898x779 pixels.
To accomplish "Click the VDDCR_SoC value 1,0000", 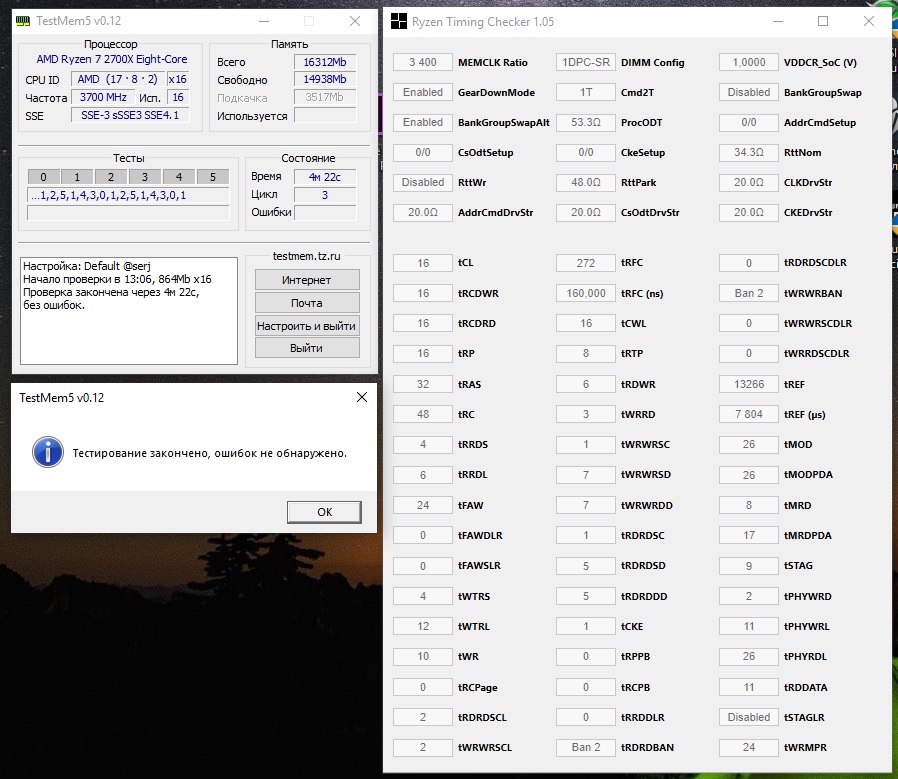I will (x=749, y=62).
